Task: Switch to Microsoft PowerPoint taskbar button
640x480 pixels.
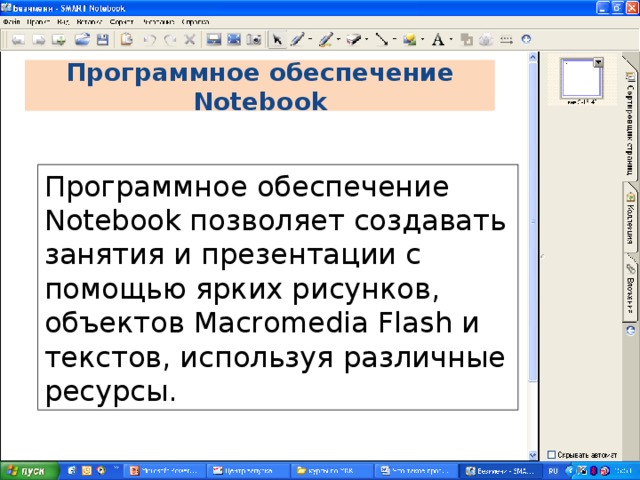Action: pos(164,471)
